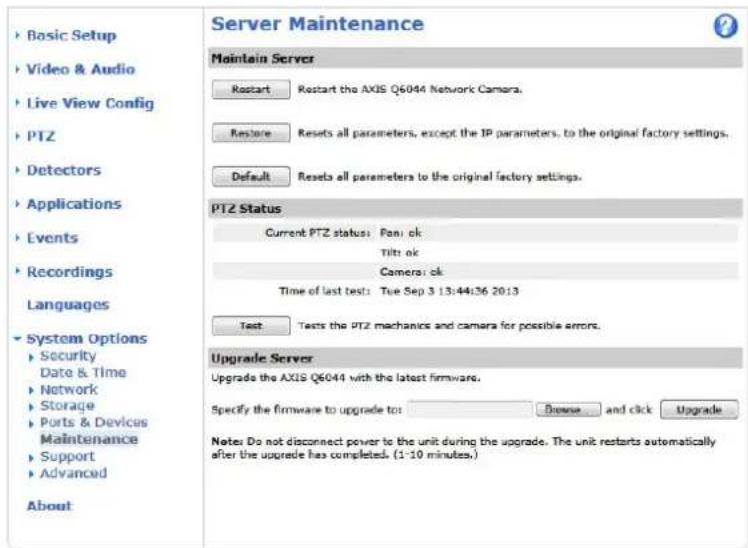Expand arrow next to Recordings
Viewport: 748px width, 548px height.
(x=18, y=271)
